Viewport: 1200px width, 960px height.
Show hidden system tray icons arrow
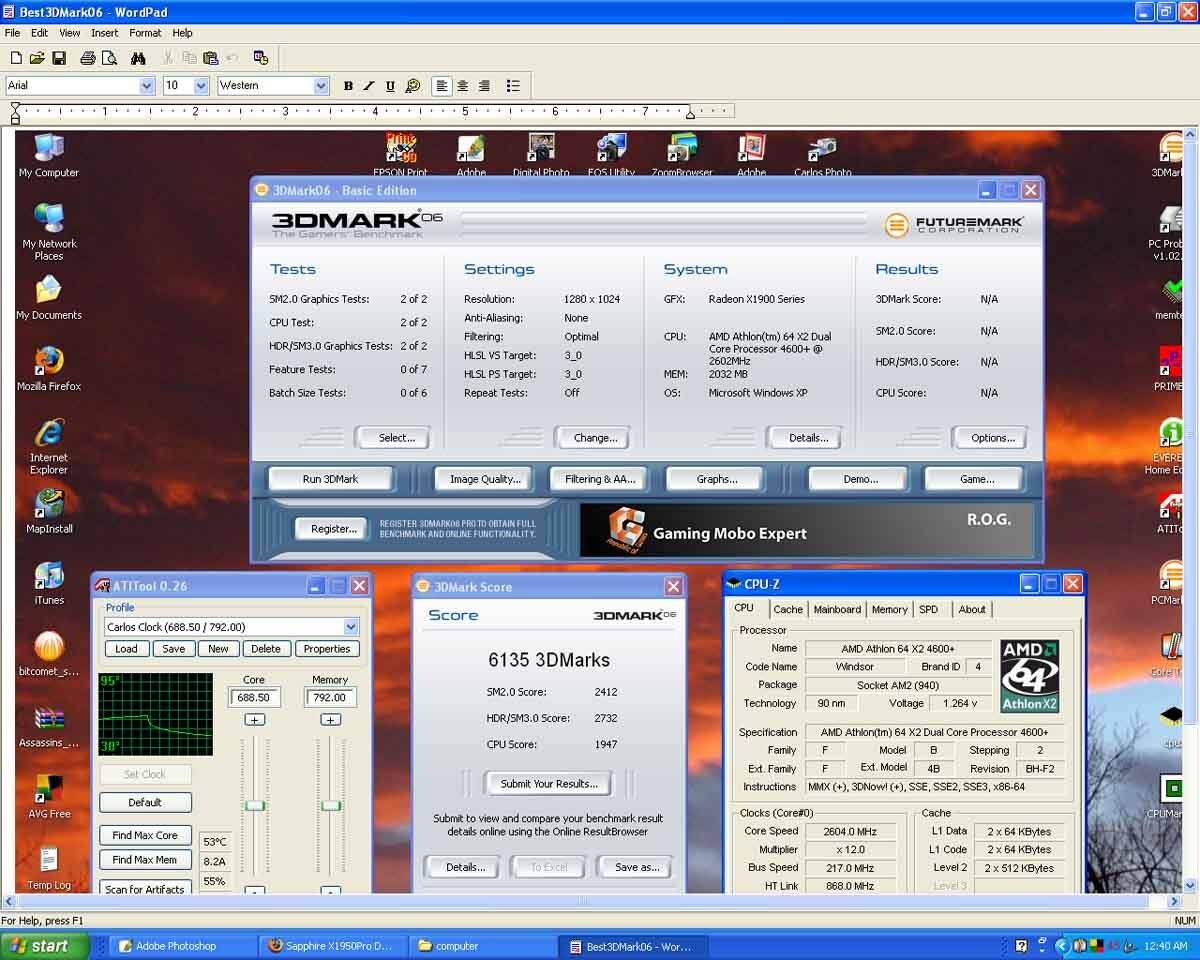point(1062,945)
